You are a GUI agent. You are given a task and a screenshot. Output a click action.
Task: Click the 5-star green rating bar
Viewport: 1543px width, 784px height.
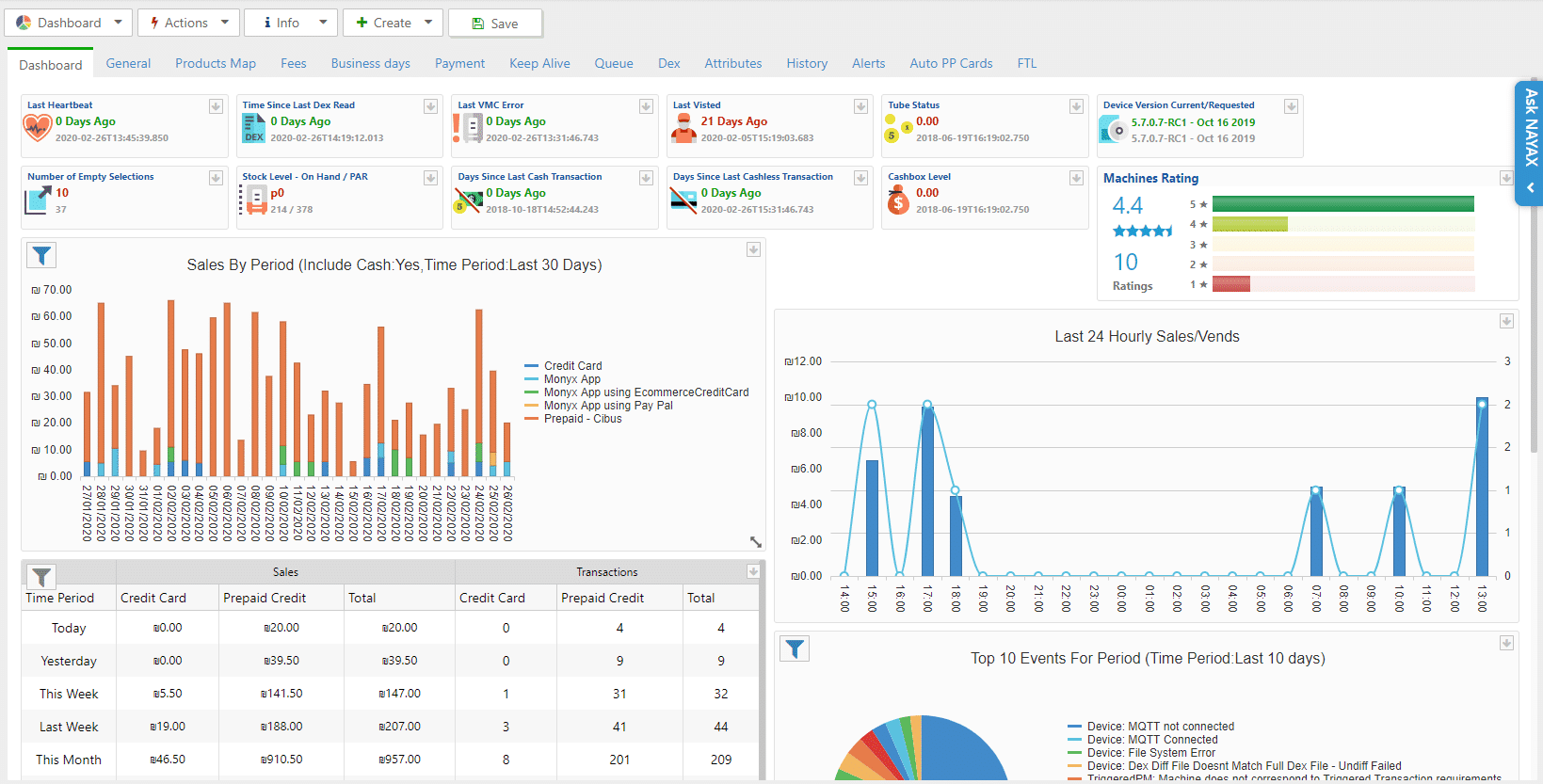point(1343,204)
